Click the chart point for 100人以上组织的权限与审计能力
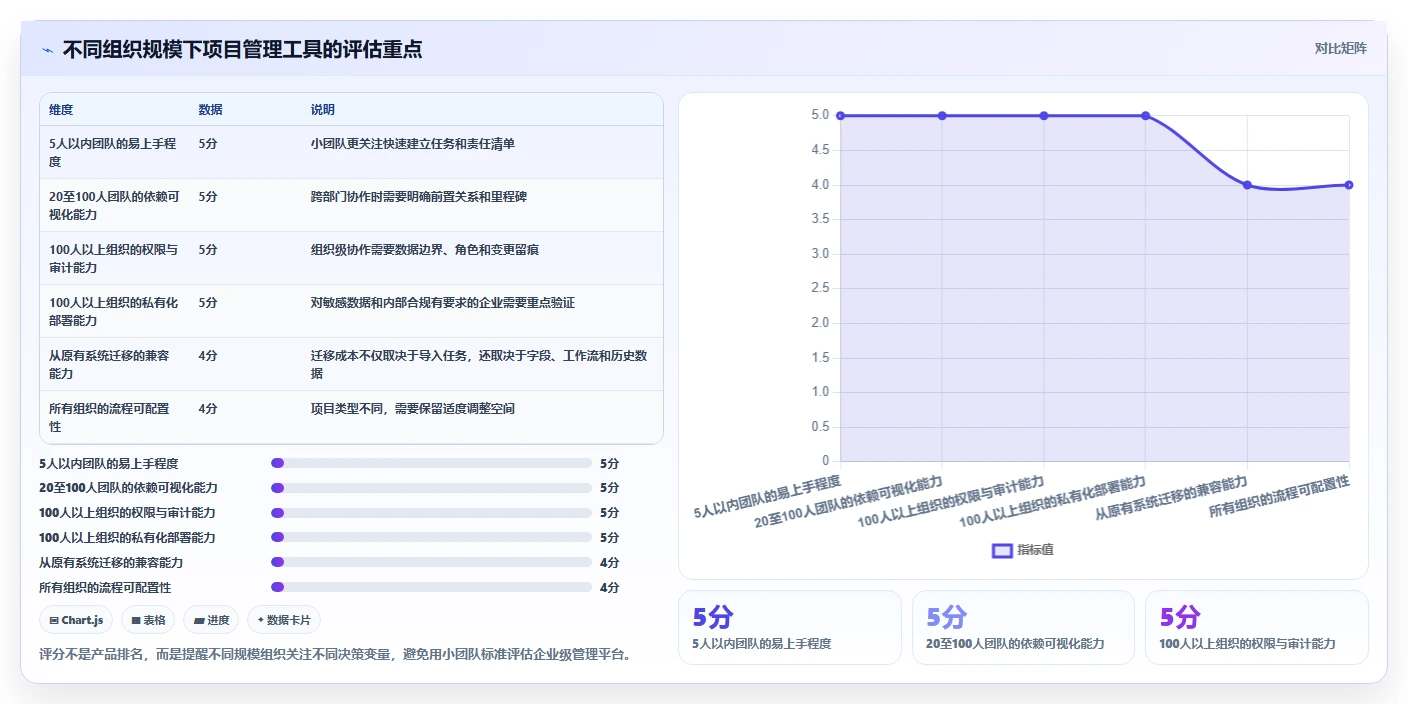This screenshot has height=704, width=1408. tap(1044, 116)
